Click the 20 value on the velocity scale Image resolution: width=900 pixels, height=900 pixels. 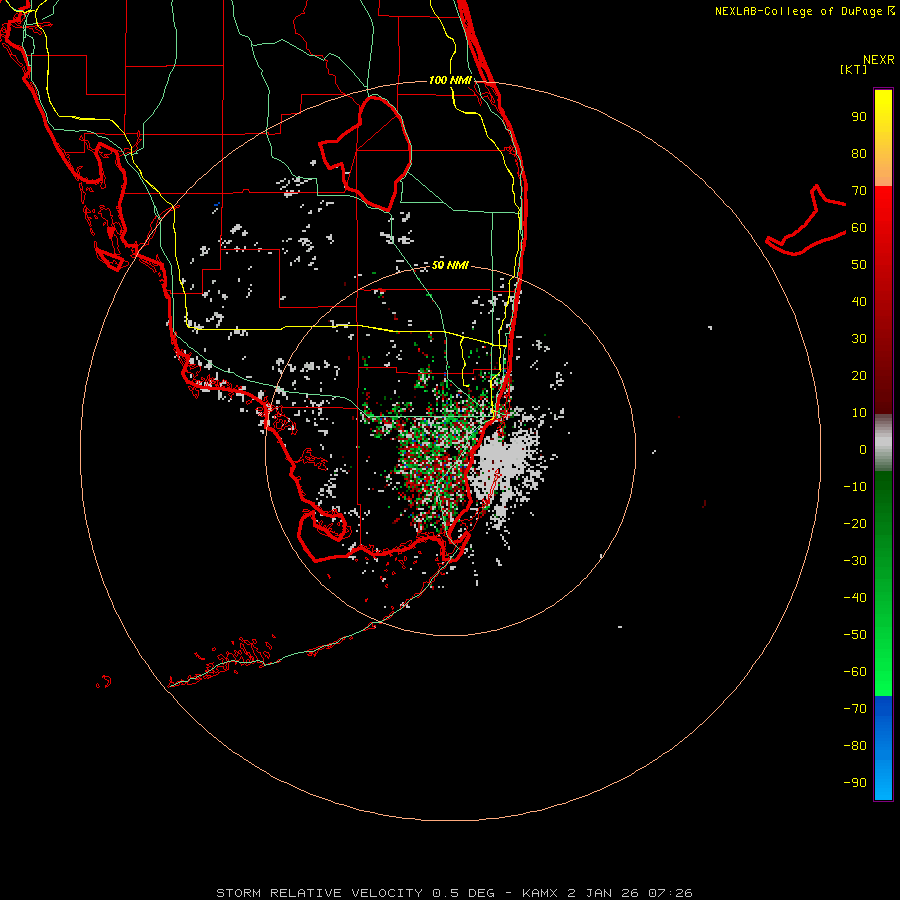859,376
